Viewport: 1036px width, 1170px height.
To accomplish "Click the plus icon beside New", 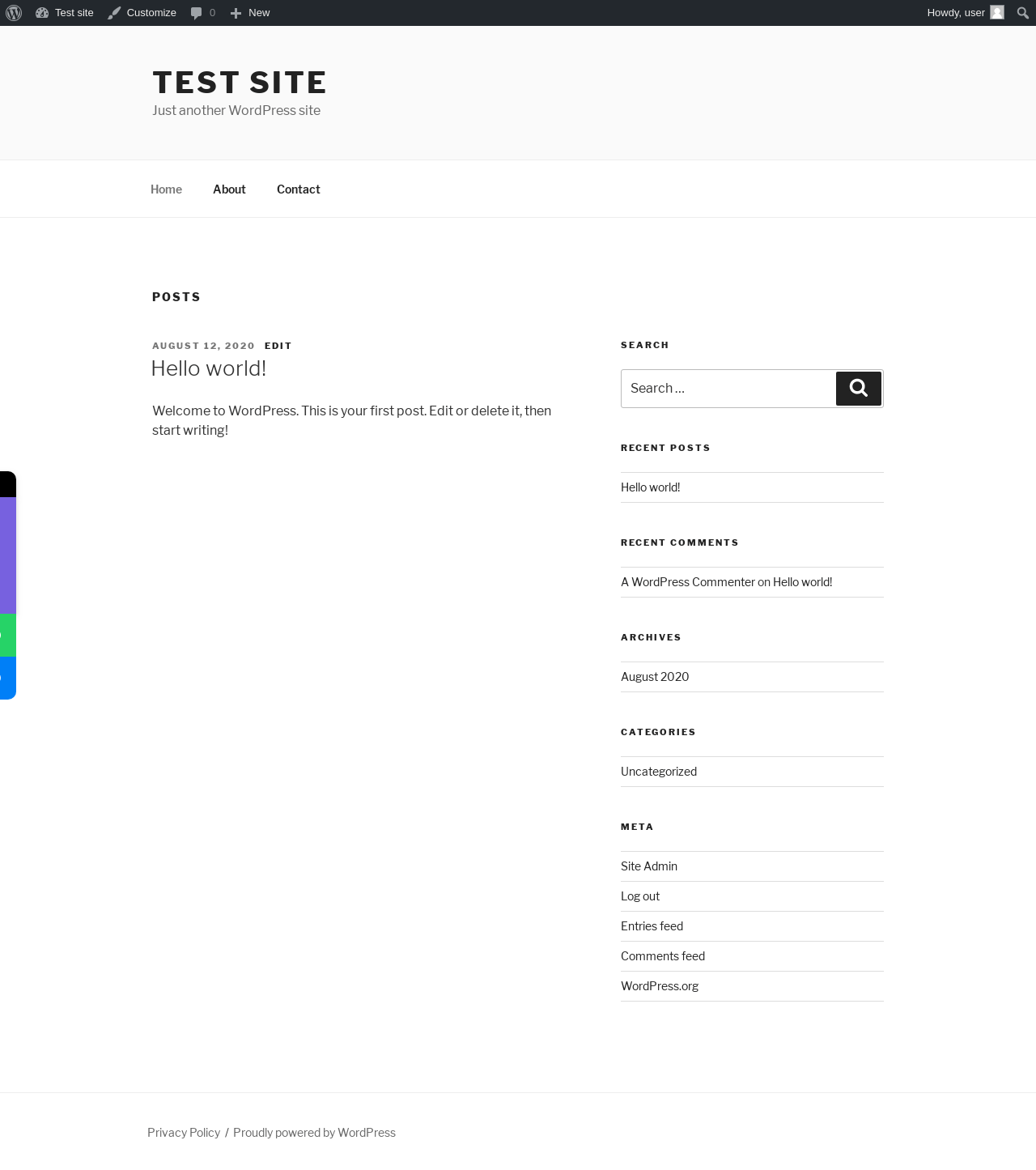I will pos(236,13).
